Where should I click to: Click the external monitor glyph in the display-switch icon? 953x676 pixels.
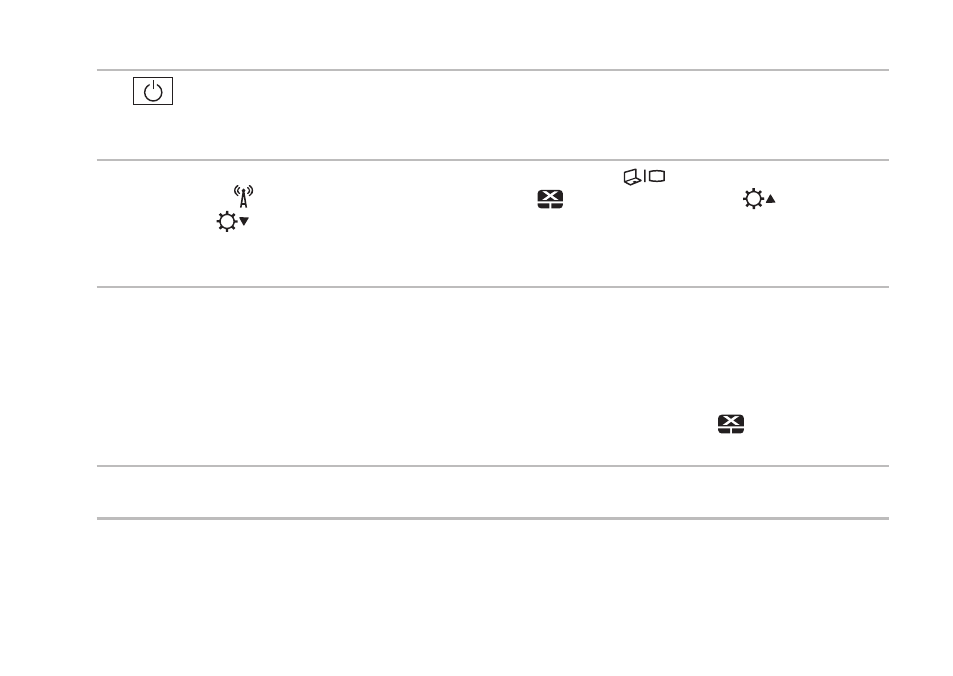[x=657, y=176]
